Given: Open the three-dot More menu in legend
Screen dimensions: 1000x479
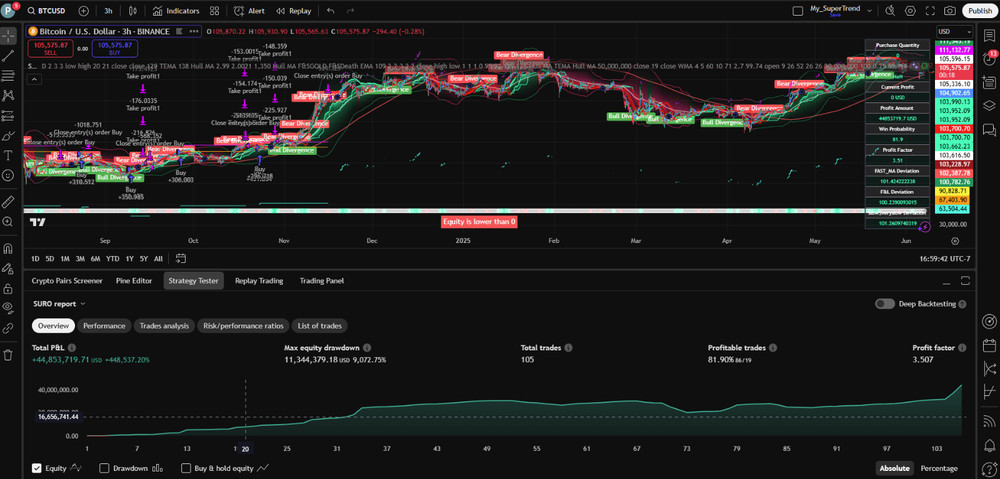Looking at the screenshot, I should point(194,31).
